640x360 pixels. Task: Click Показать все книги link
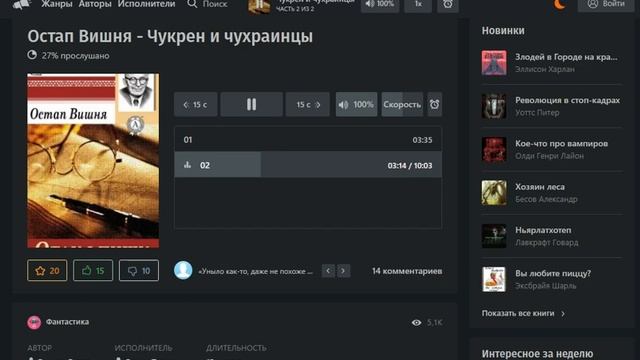(523, 313)
